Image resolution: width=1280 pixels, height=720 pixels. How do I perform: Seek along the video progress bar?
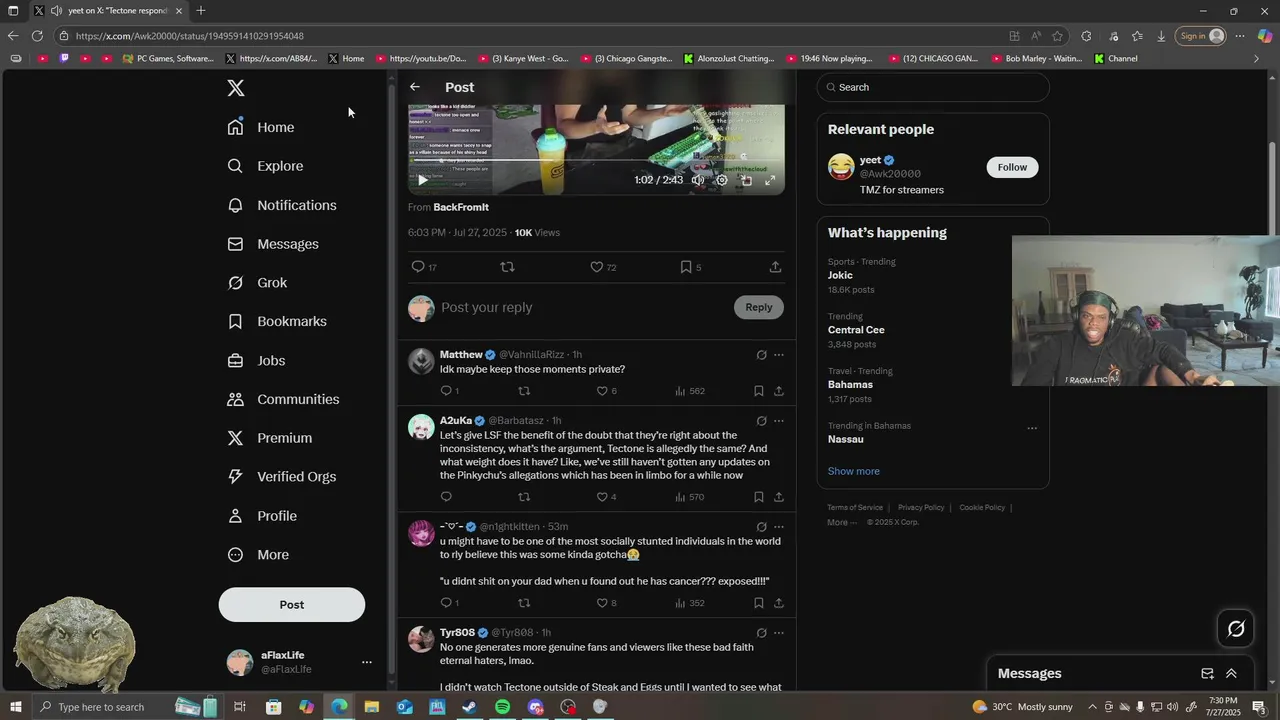point(596,160)
